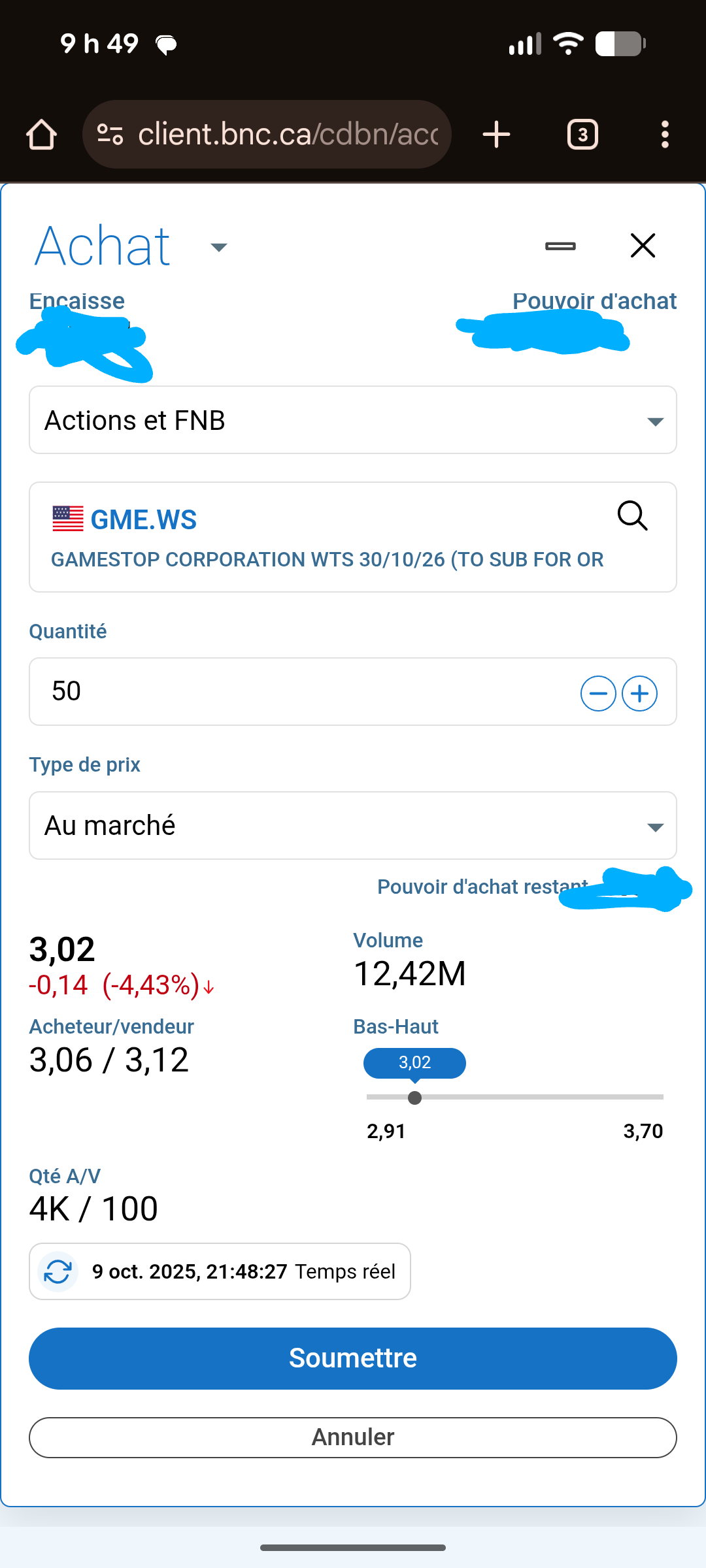Search for a symbol with magnifier icon
The width and height of the screenshot is (706, 1568).
[x=632, y=516]
